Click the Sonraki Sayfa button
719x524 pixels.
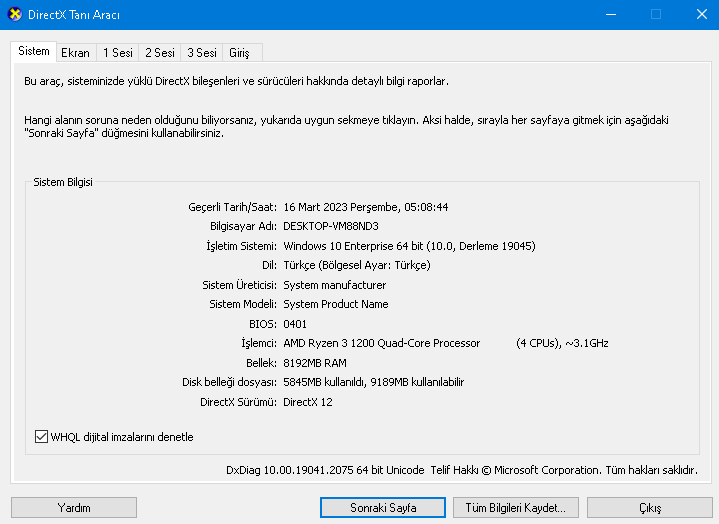click(383, 508)
